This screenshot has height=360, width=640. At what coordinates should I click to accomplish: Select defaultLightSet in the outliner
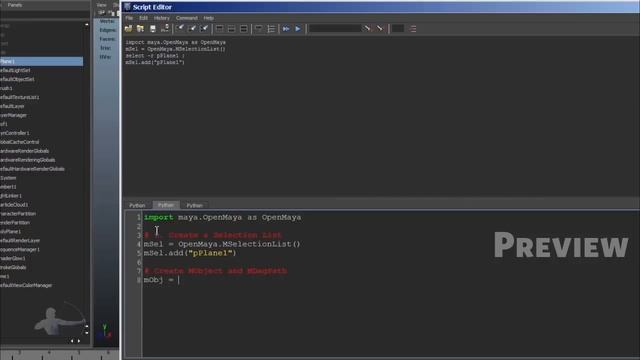coord(15,70)
